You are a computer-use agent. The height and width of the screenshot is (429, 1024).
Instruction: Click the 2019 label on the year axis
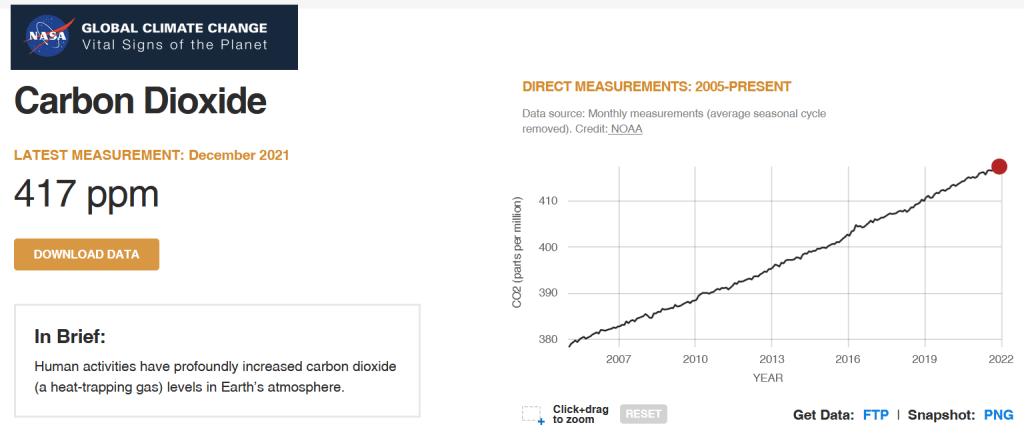coord(925,358)
